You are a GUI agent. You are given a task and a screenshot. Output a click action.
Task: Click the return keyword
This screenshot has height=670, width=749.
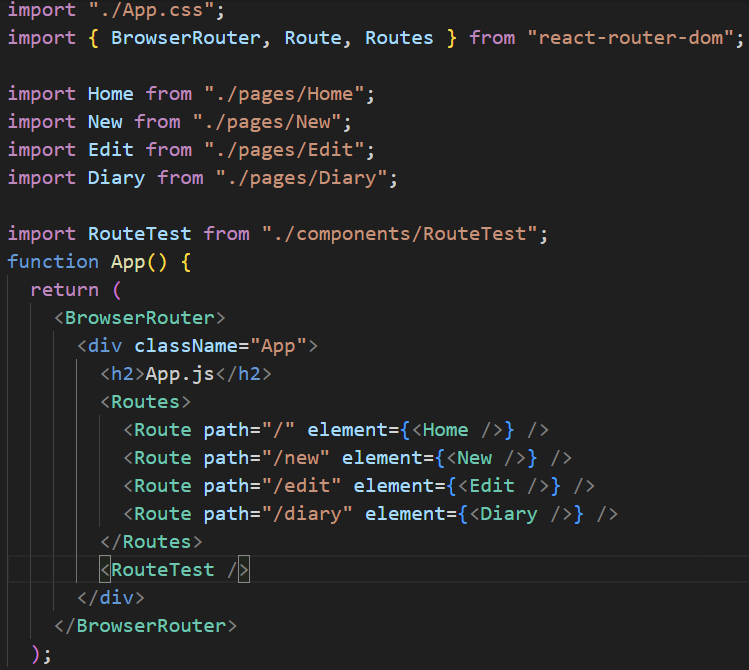pos(64,290)
